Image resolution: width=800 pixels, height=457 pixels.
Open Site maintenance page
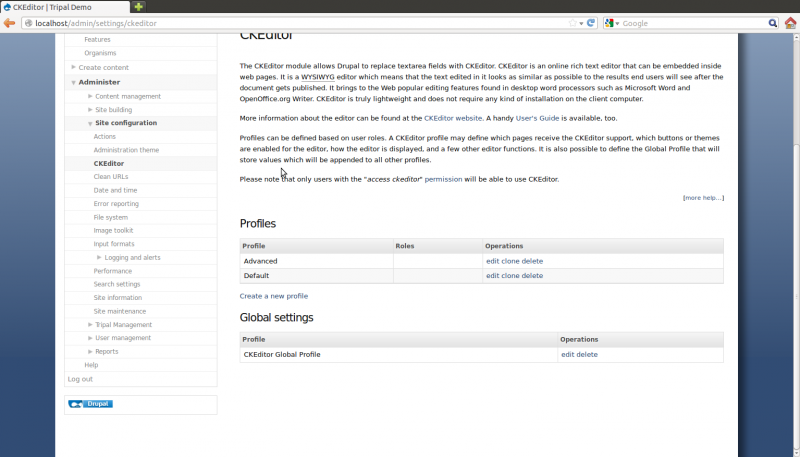119,311
